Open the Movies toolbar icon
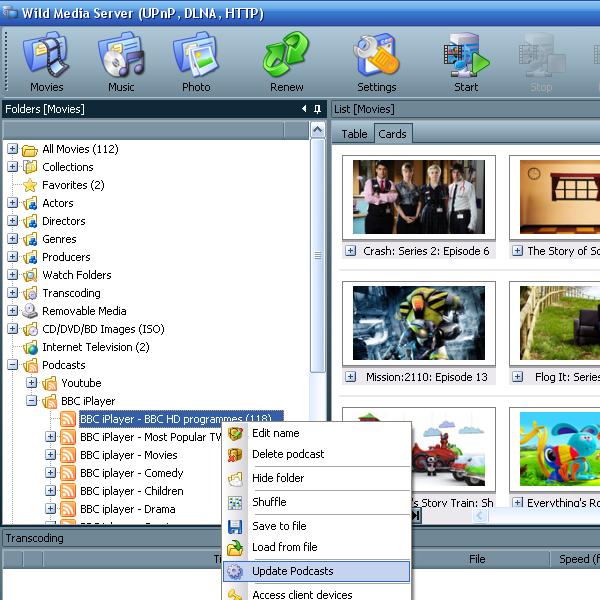This screenshot has width=600, height=600. coord(46,62)
